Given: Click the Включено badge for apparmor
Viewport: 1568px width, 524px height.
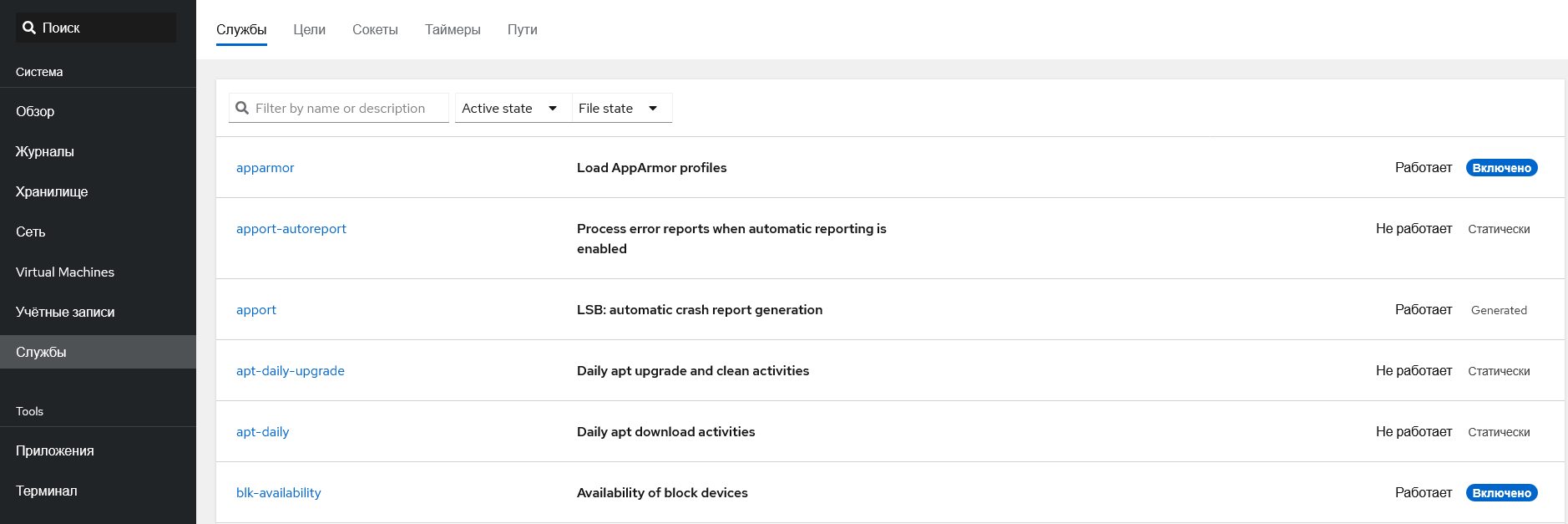Looking at the screenshot, I should pyautogui.click(x=1501, y=168).
